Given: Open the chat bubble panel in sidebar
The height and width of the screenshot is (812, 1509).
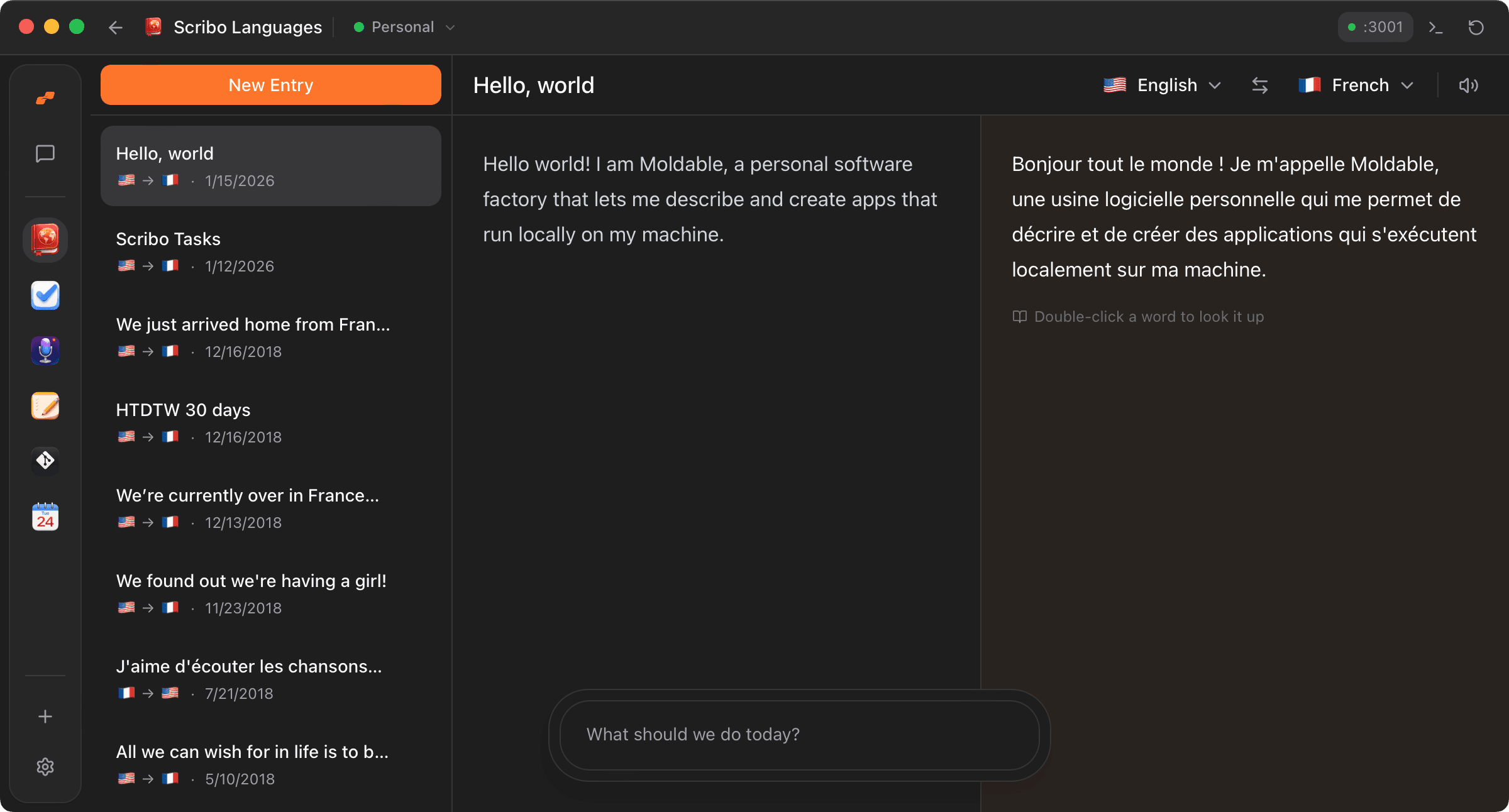Looking at the screenshot, I should (x=45, y=154).
